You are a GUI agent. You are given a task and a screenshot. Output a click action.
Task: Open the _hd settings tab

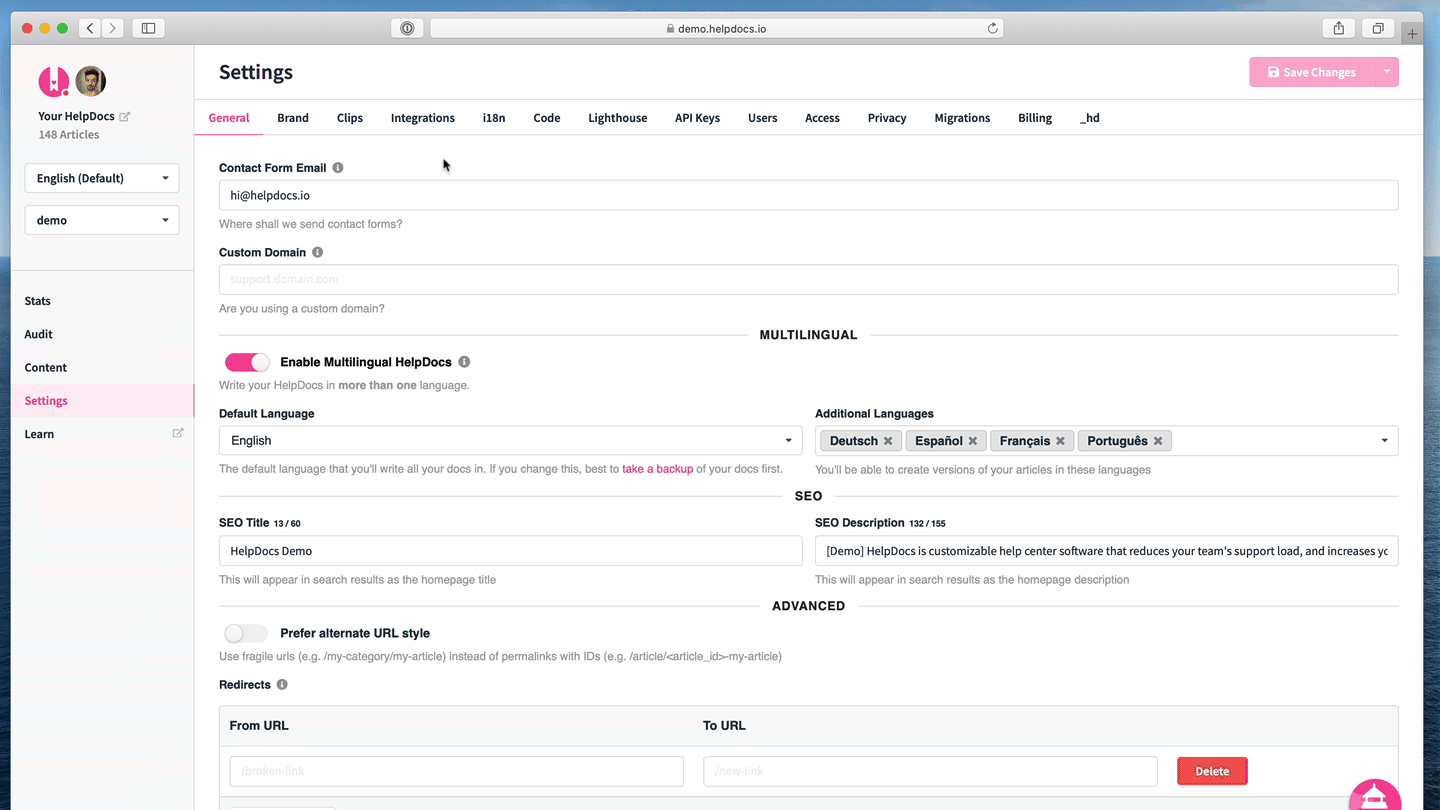pos(1090,118)
